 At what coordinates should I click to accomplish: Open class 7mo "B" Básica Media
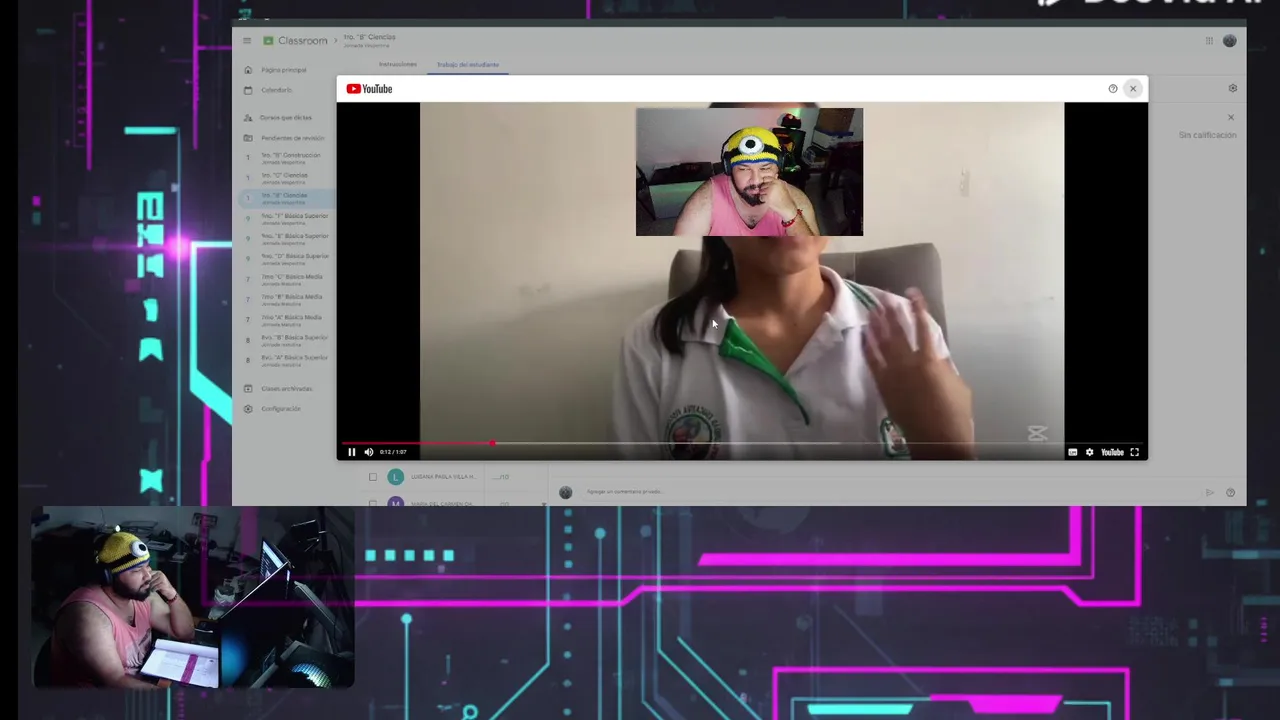point(291,299)
